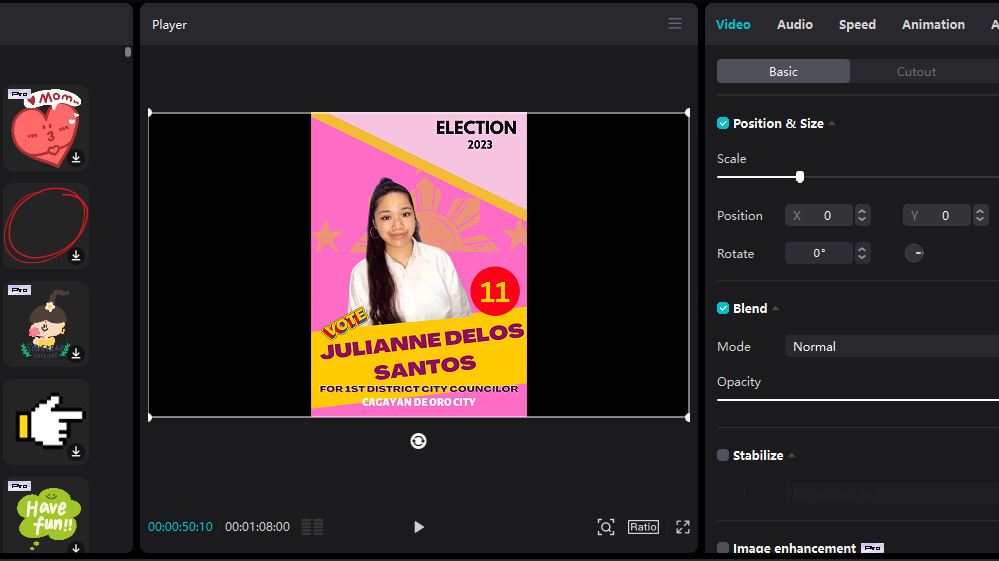
Task: Toggle the Position & Size checkbox
Action: pyautogui.click(x=722, y=124)
